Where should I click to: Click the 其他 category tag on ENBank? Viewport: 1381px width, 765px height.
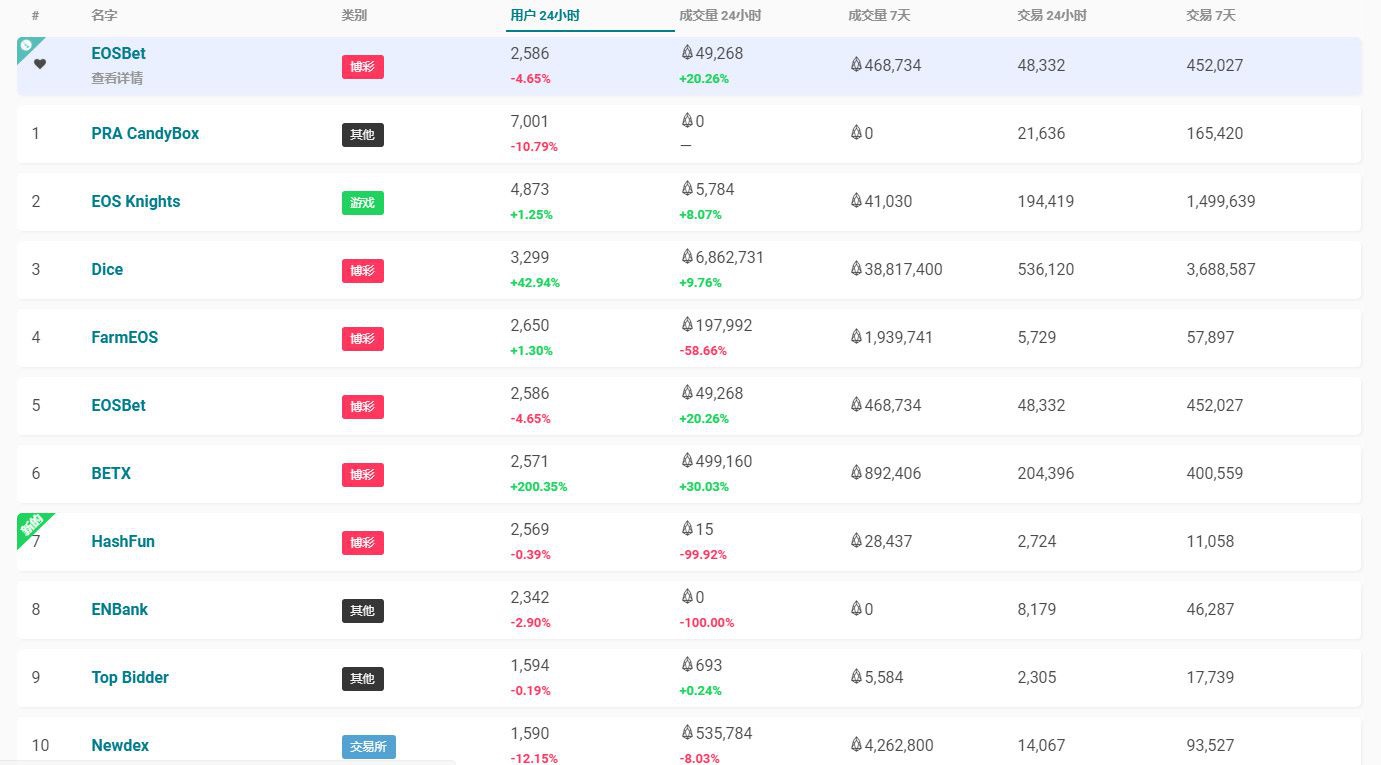[362, 611]
